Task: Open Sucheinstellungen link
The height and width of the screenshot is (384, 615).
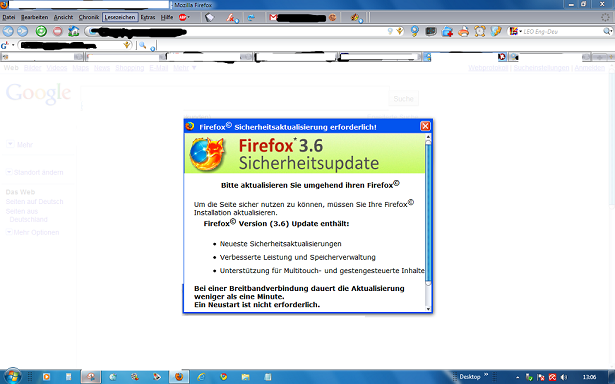Action: (x=541, y=68)
